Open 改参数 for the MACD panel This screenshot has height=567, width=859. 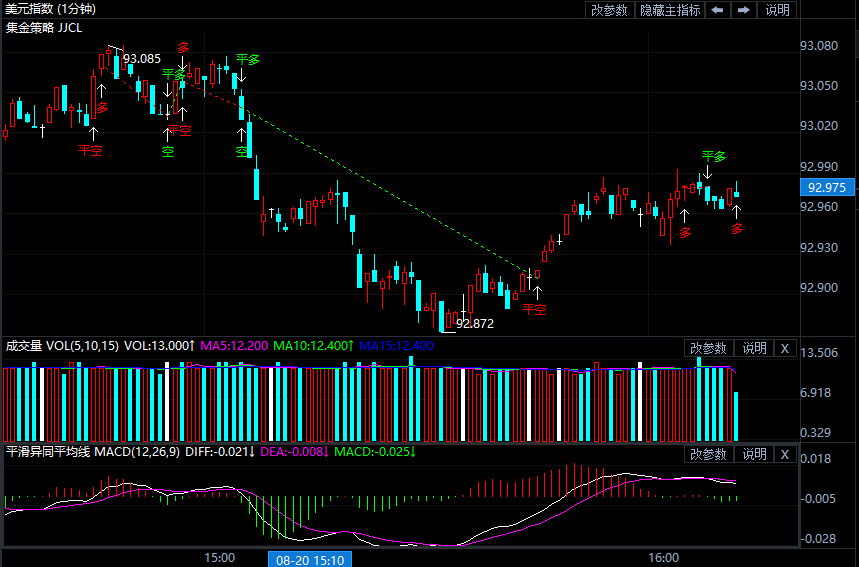coord(707,454)
